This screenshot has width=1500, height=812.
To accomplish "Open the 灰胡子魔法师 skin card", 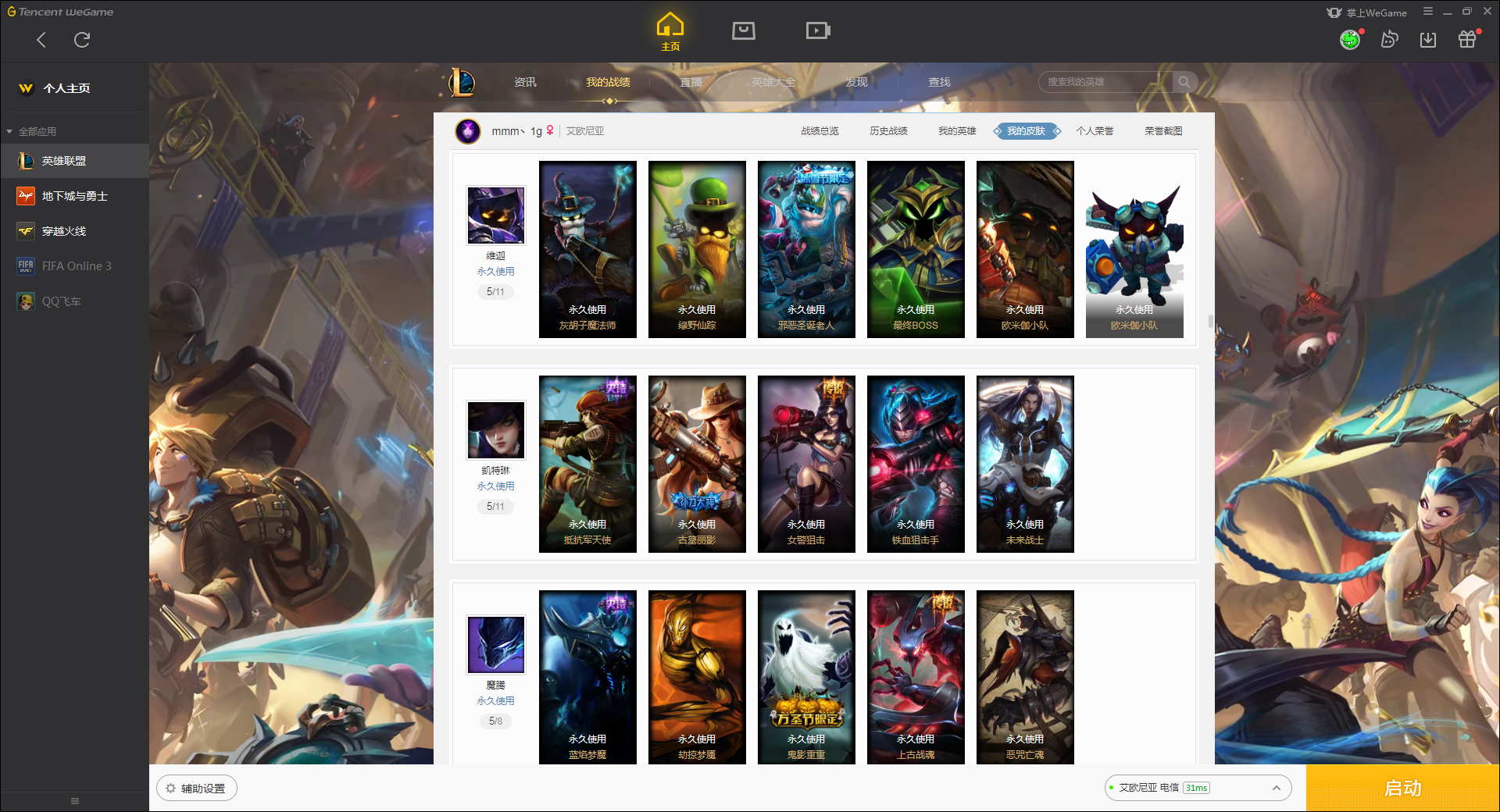I will click(x=587, y=250).
